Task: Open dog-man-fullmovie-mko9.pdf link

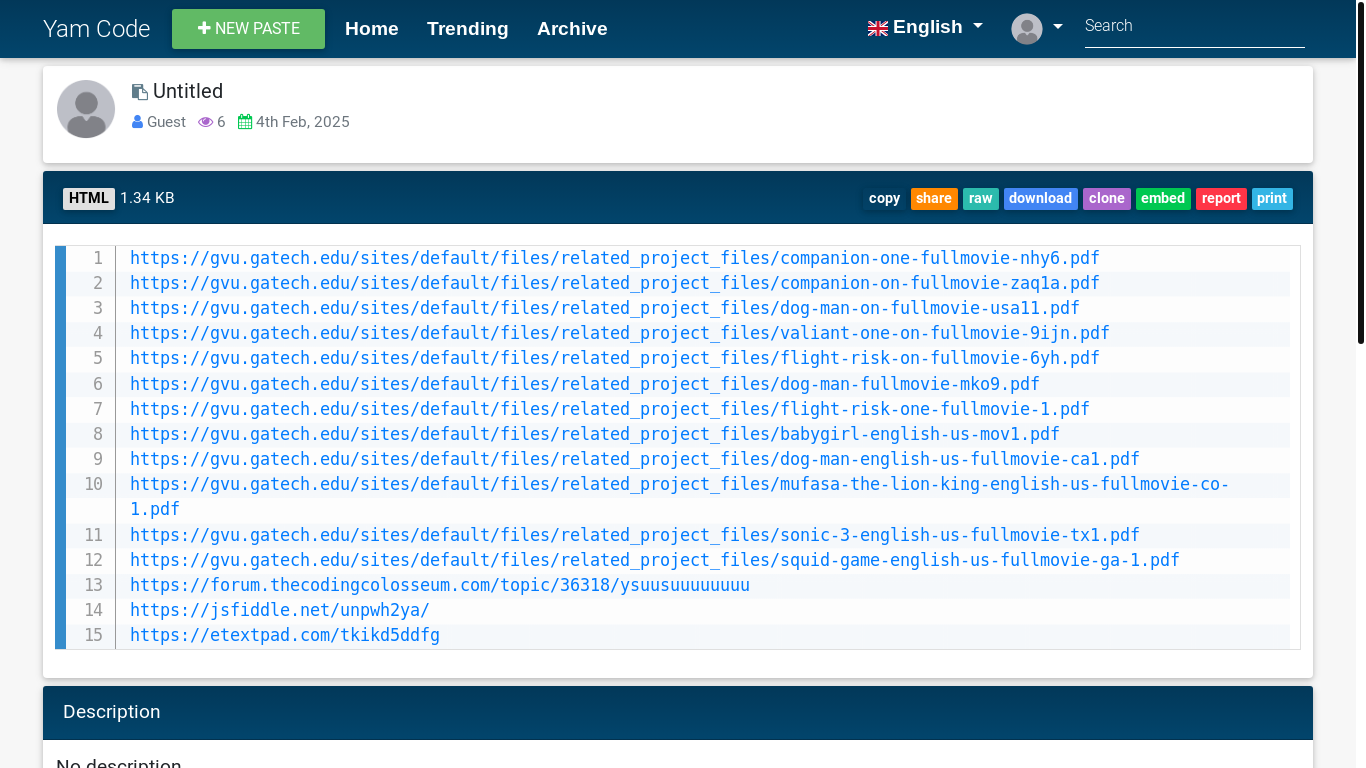Action: tap(585, 384)
